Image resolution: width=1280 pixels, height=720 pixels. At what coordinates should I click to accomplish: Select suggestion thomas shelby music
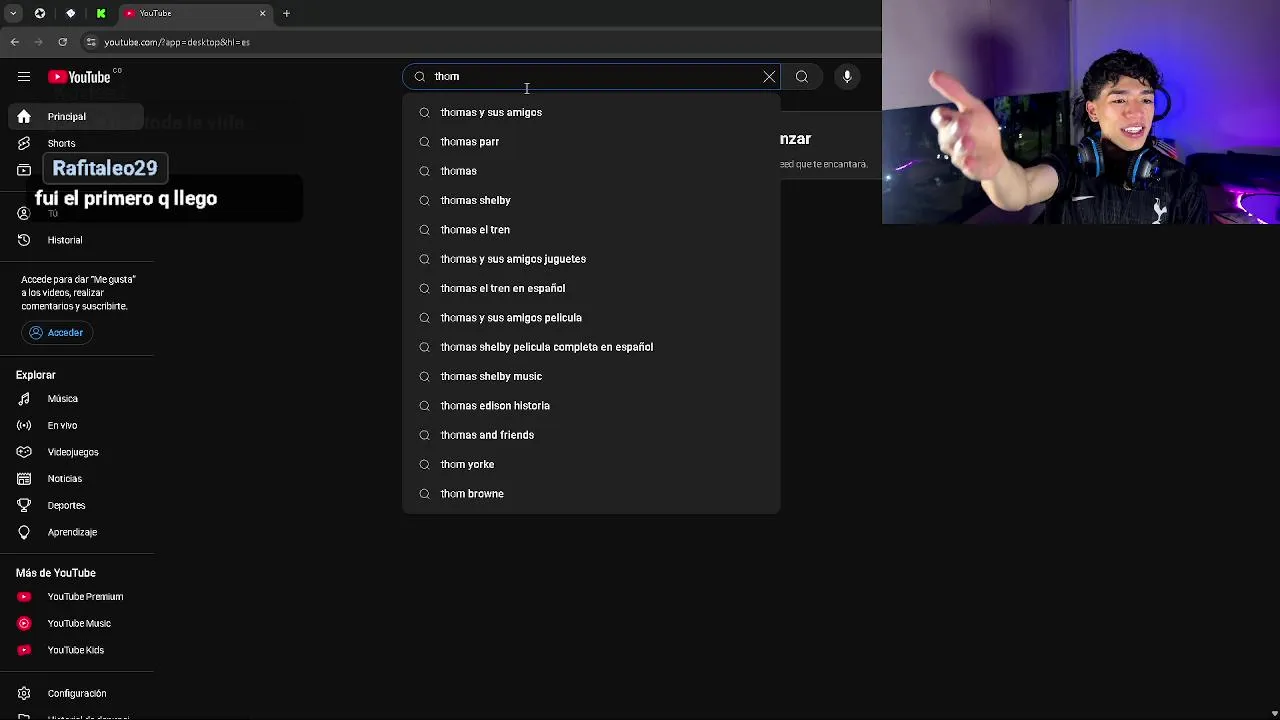[591, 376]
